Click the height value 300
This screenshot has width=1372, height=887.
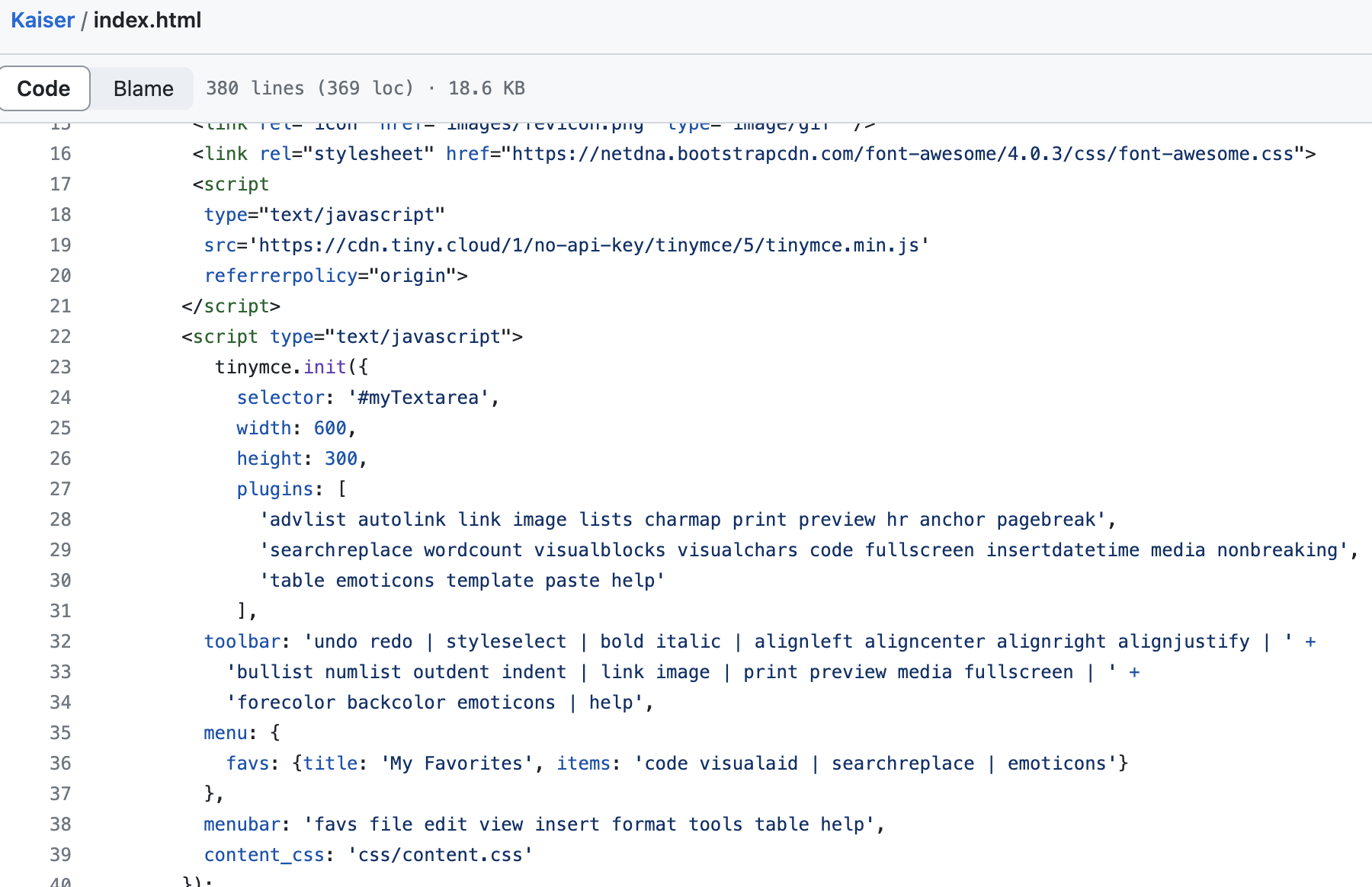click(x=341, y=459)
